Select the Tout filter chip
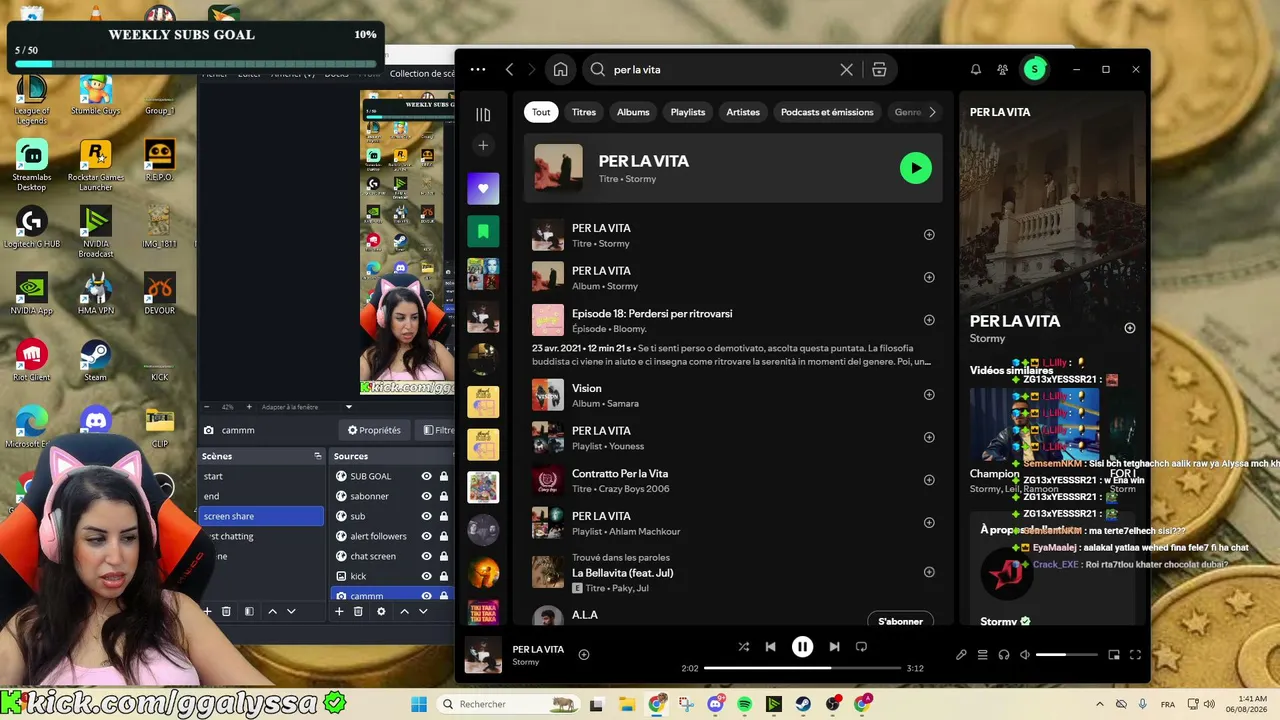Viewport: 1280px width, 720px height. (541, 112)
